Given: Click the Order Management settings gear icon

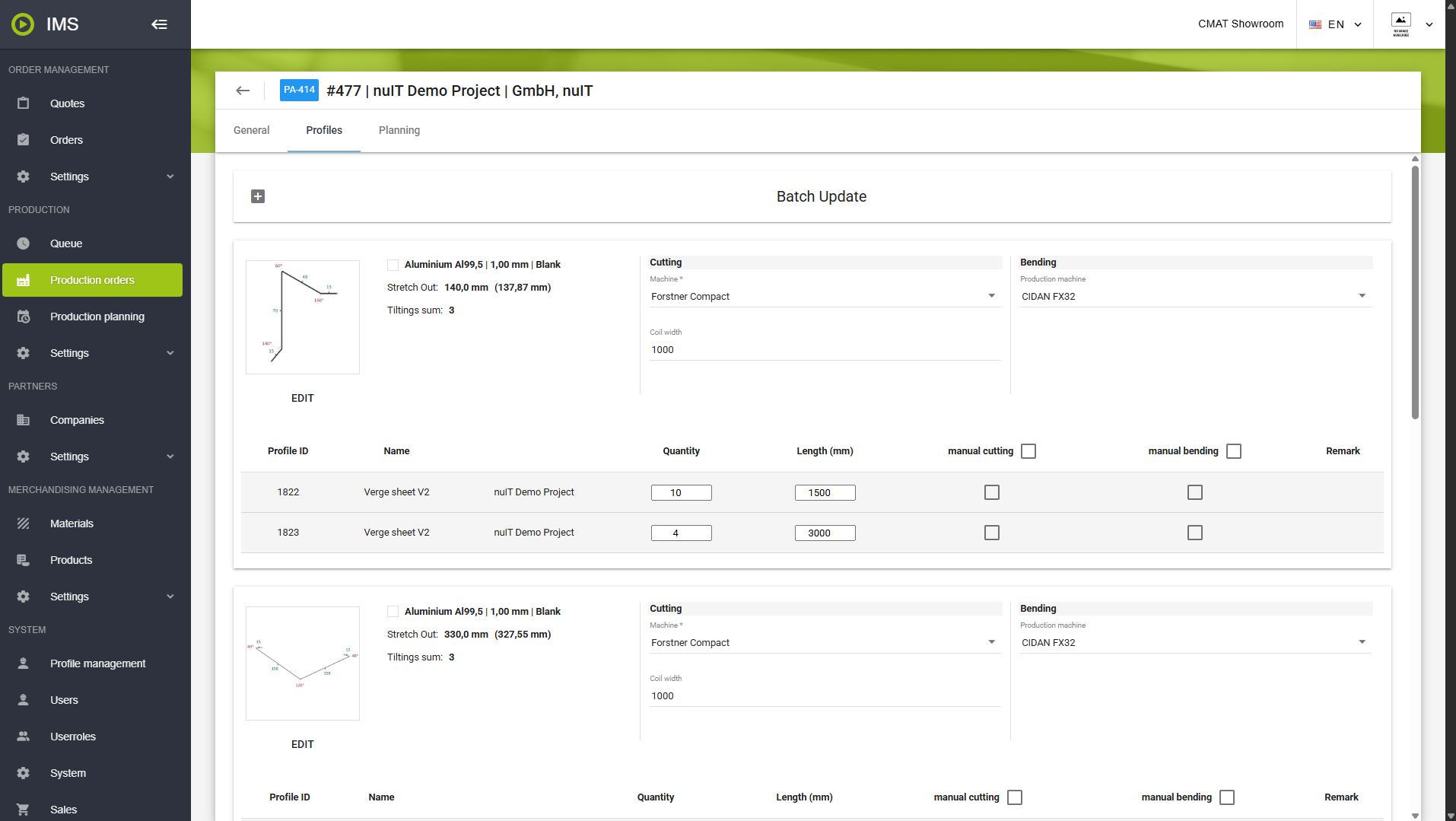Looking at the screenshot, I should [24, 177].
